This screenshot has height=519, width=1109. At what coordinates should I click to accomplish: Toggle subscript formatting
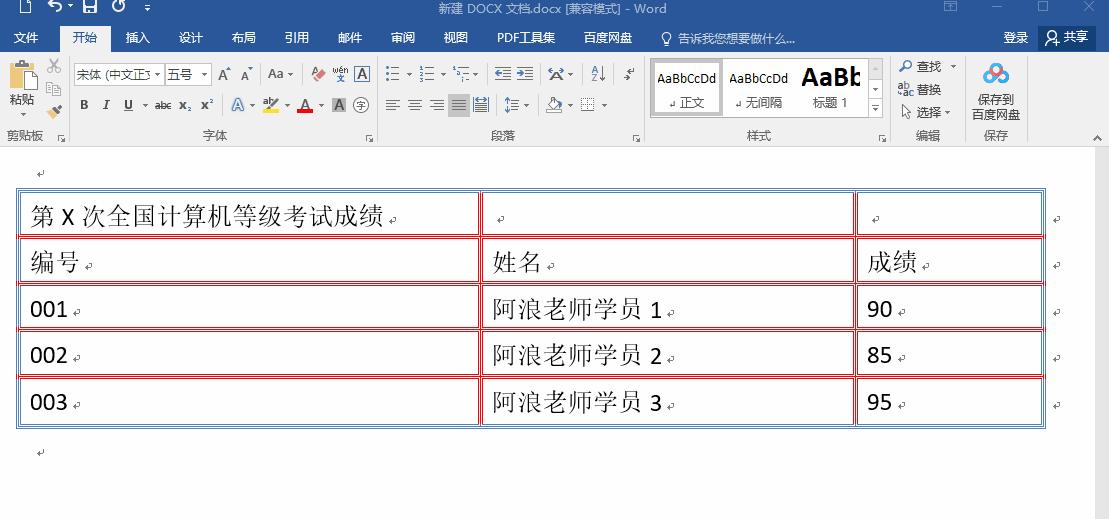(x=185, y=105)
